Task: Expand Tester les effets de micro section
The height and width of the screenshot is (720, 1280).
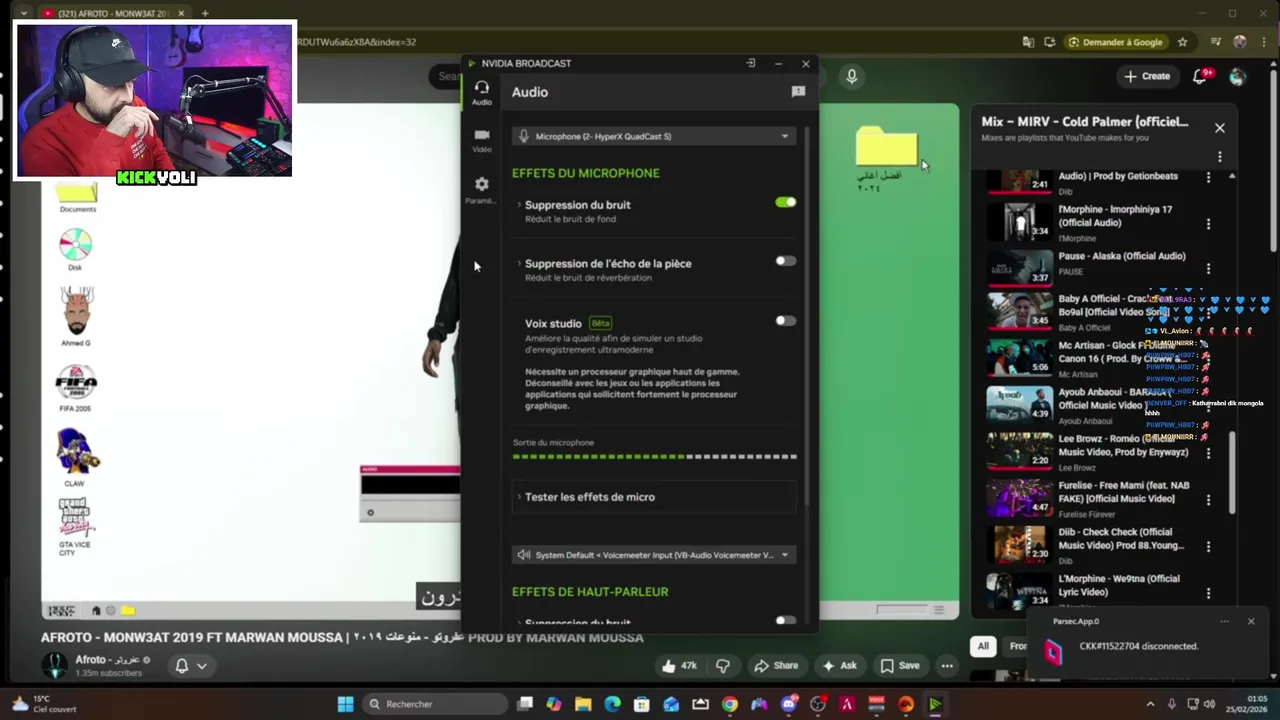Action: coord(654,497)
